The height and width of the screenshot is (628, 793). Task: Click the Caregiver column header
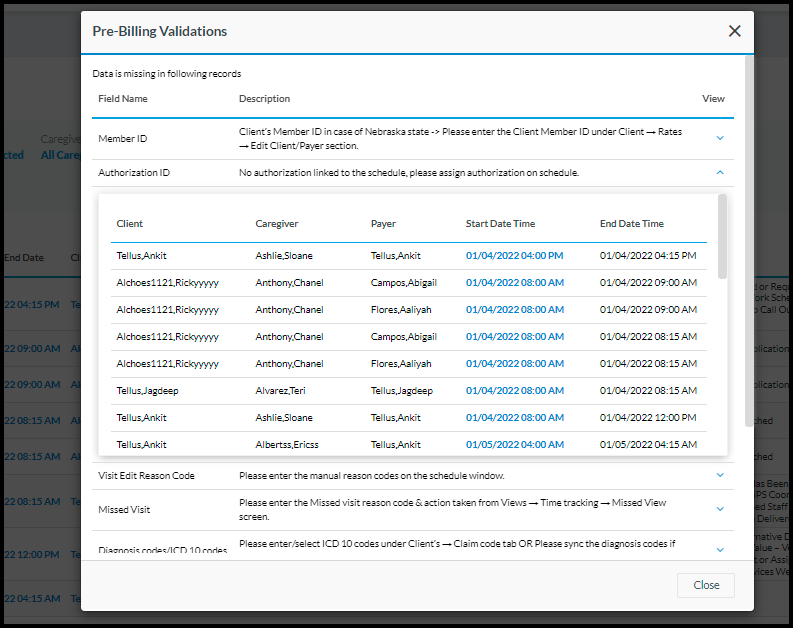click(x=276, y=223)
